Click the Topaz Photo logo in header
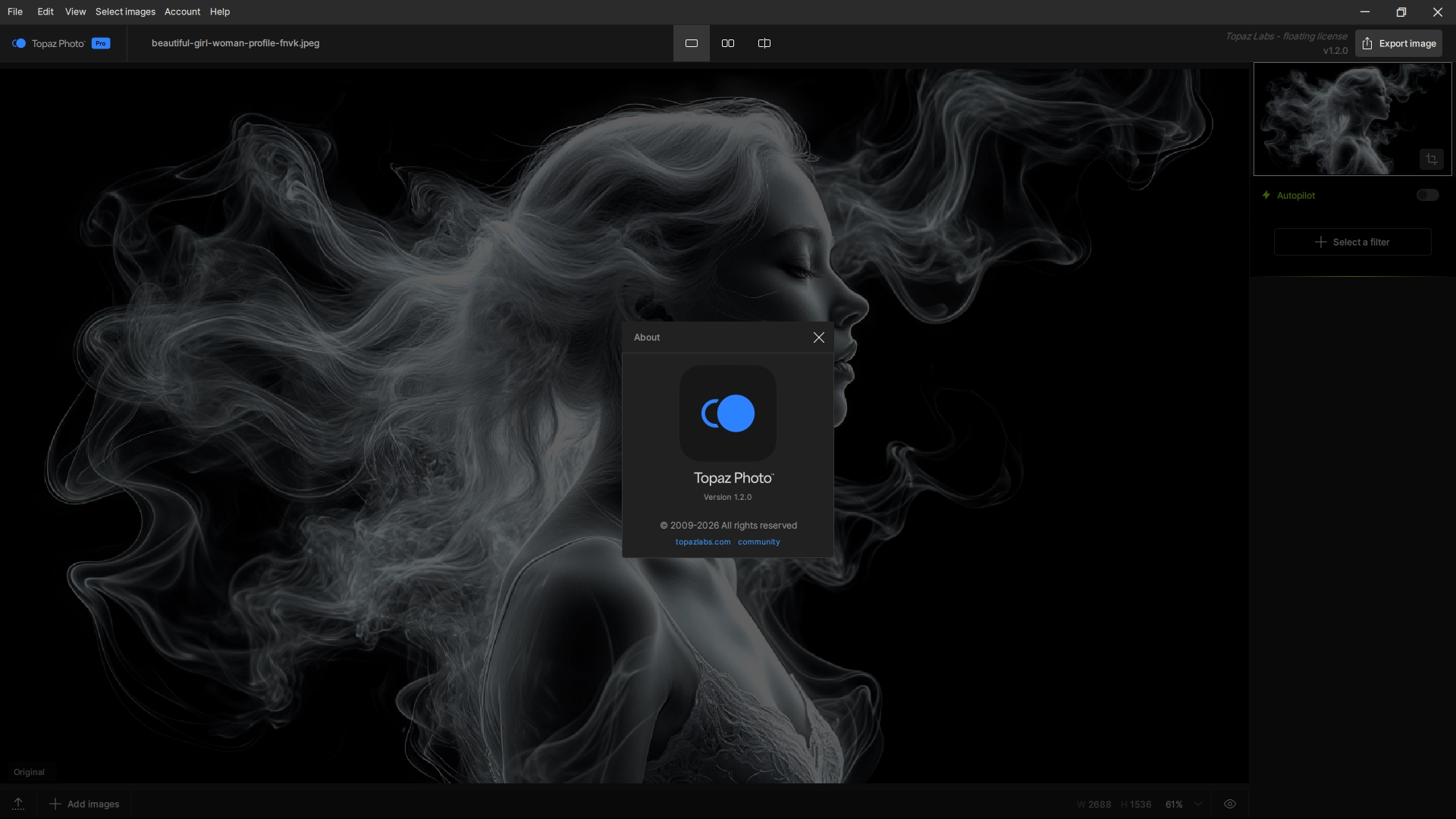Screen dimensions: 1456x819 coord(19,43)
